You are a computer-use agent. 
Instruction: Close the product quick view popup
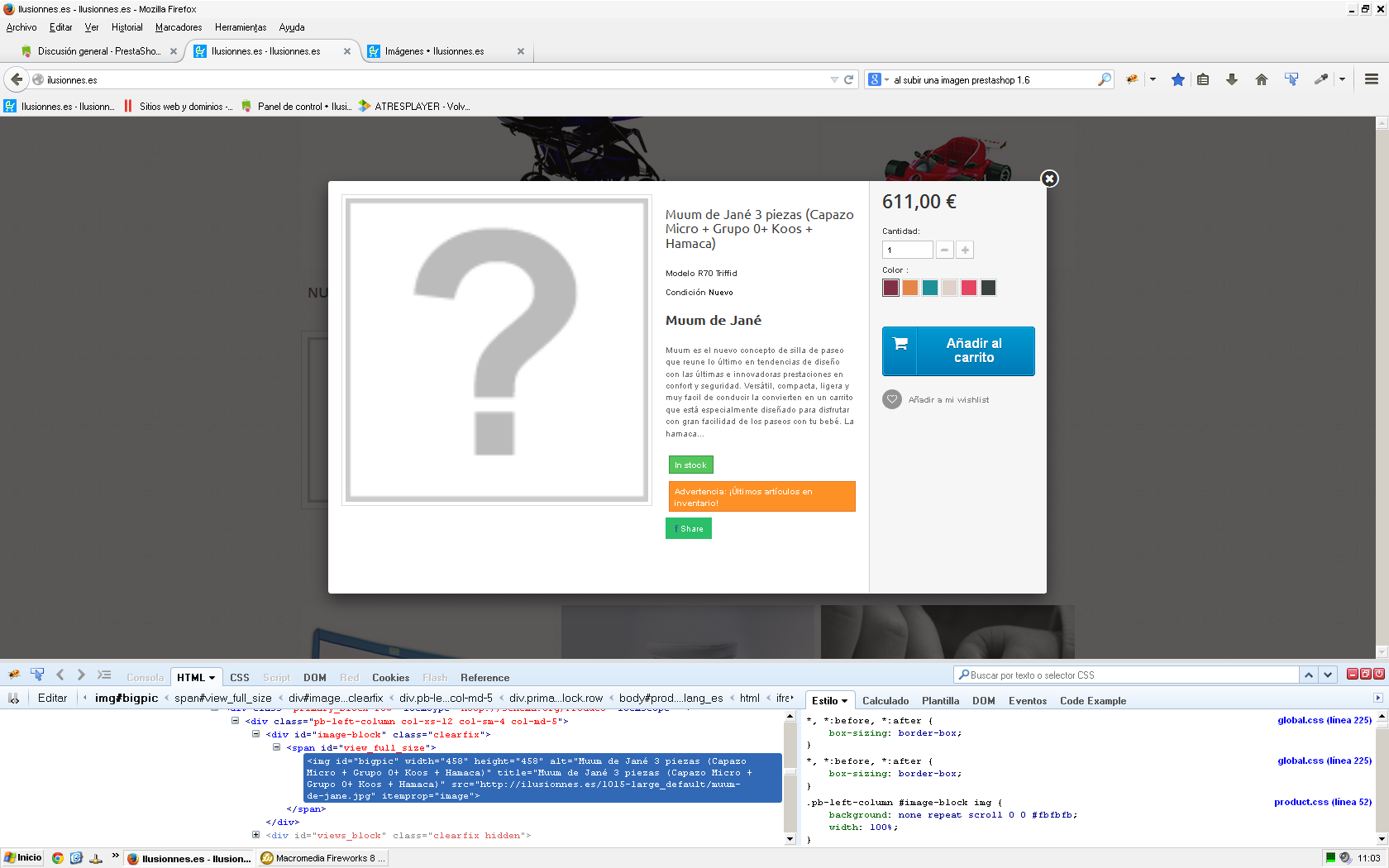[1049, 179]
